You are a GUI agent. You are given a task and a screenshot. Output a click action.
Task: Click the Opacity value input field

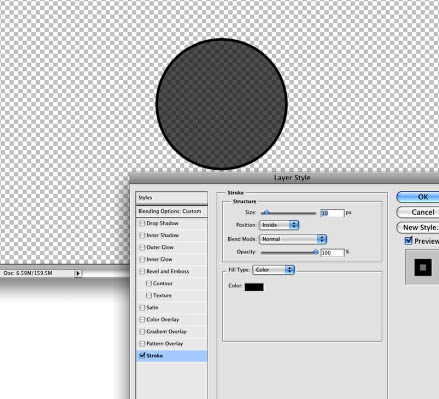click(x=332, y=253)
